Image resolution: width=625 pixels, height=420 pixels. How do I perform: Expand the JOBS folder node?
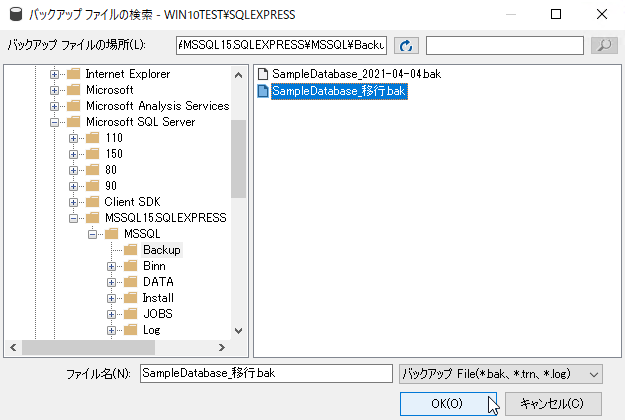pos(112,314)
